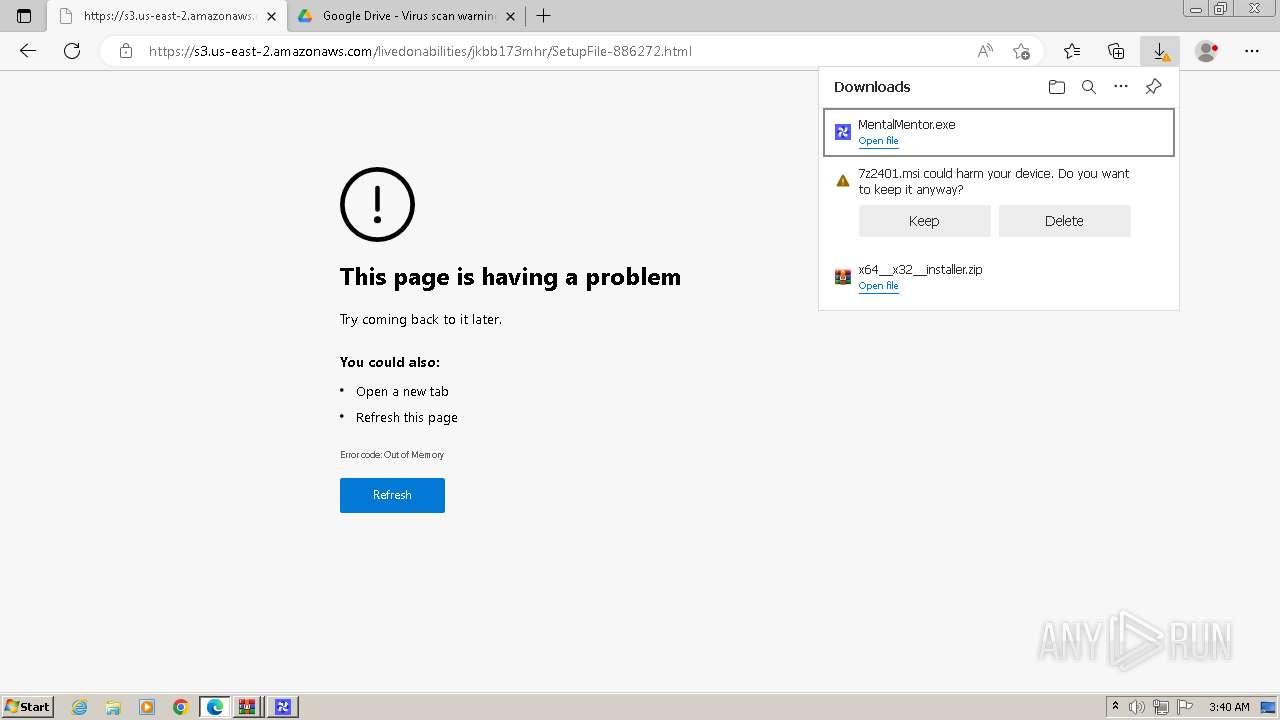Image resolution: width=1280 pixels, height=720 pixels.
Task: Pin the Downloads panel
Action: tap(1153, 87)
